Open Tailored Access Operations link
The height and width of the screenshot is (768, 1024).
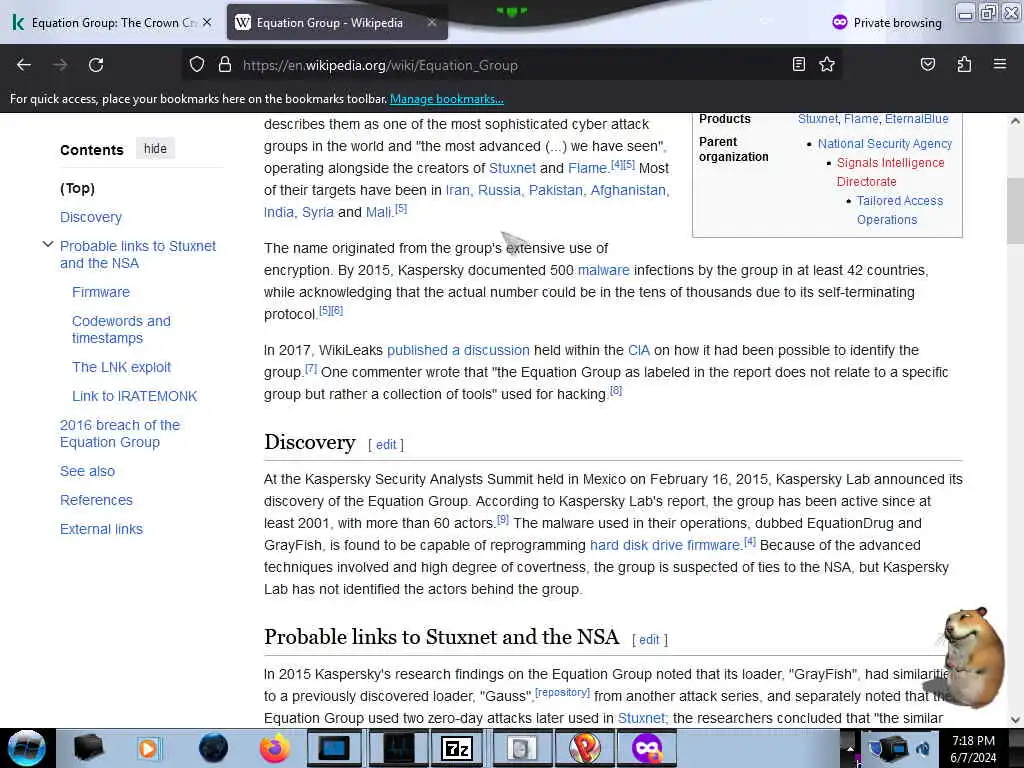(899, 210)
